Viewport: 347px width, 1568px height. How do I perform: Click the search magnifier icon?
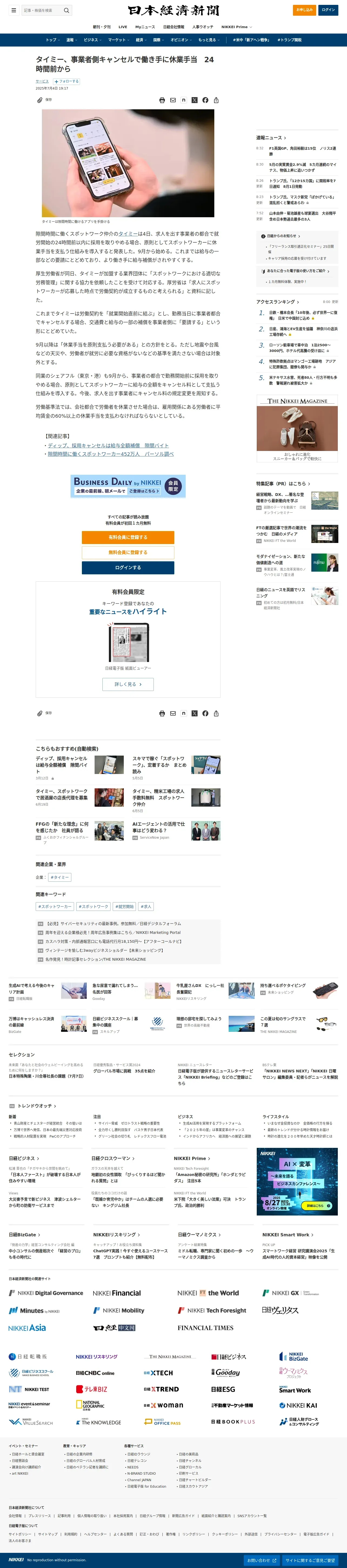tap(66, 10)
